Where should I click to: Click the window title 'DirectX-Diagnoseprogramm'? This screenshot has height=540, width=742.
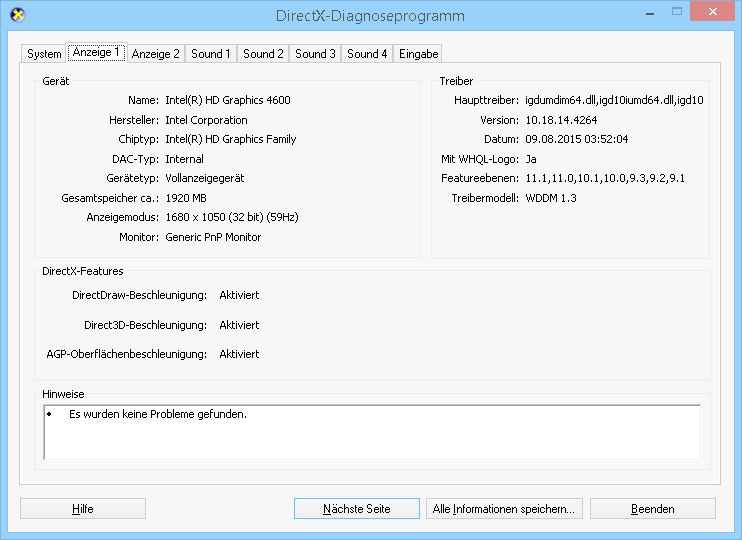370,16
